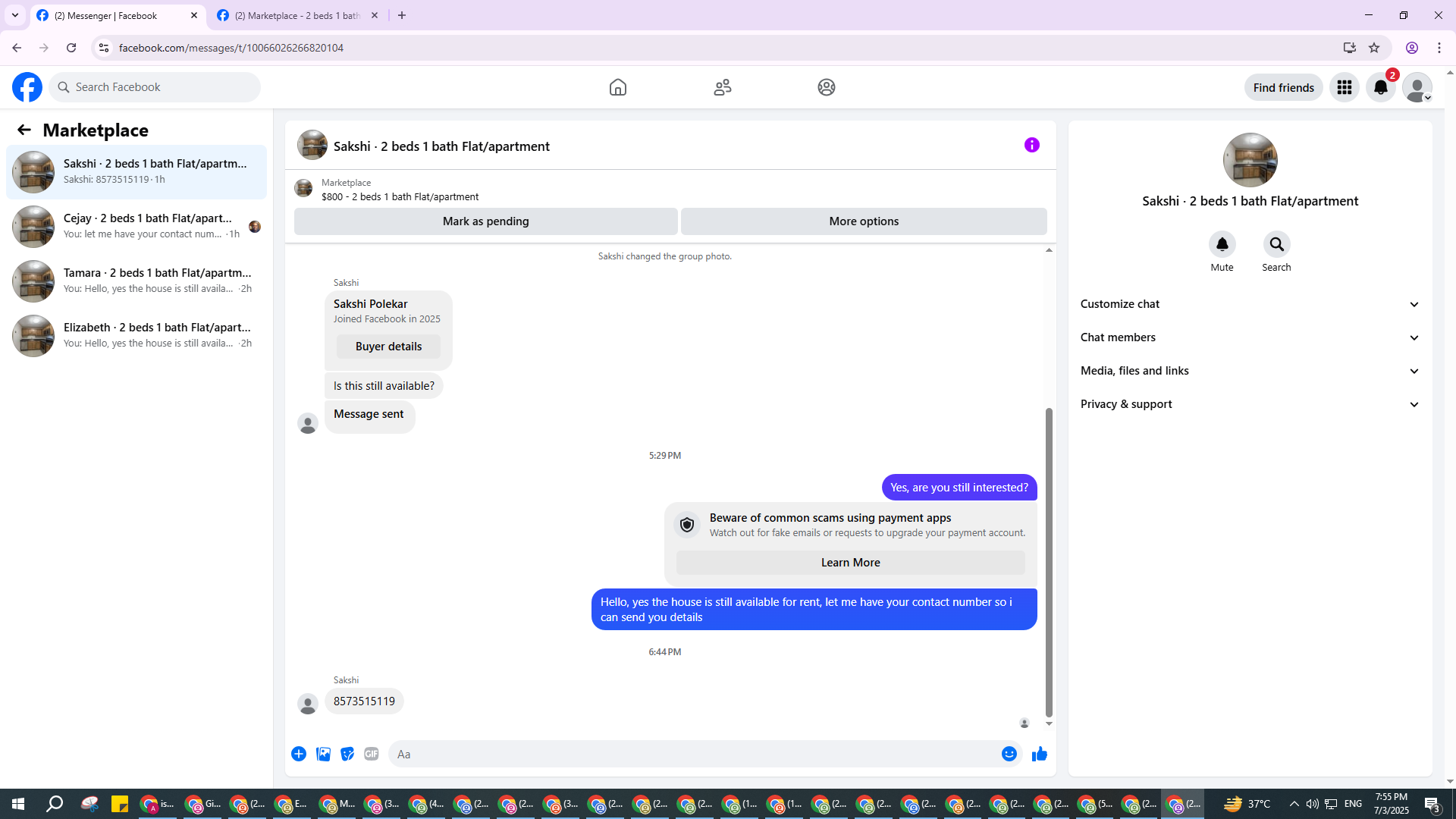The image size is (1456, 819).
Task: Expand Chat members section
Action: coord(1249,337)
